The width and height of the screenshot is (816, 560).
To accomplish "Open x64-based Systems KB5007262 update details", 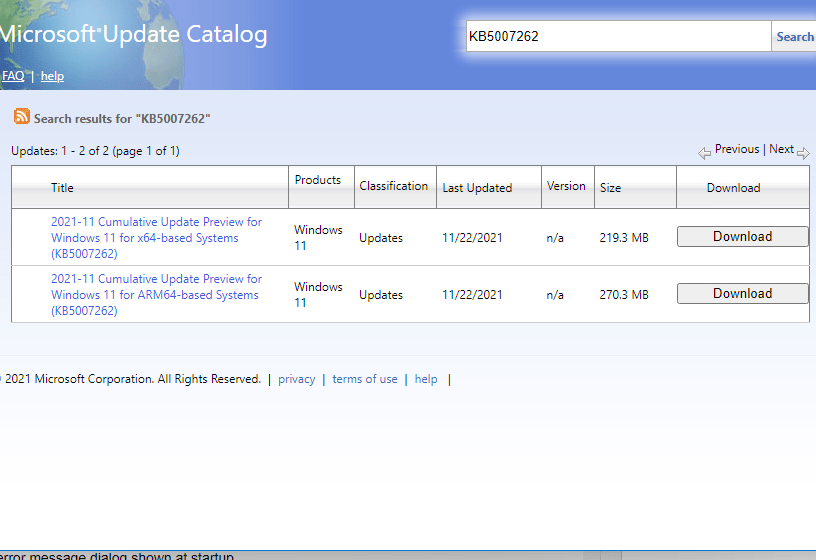I will [156, 238].
